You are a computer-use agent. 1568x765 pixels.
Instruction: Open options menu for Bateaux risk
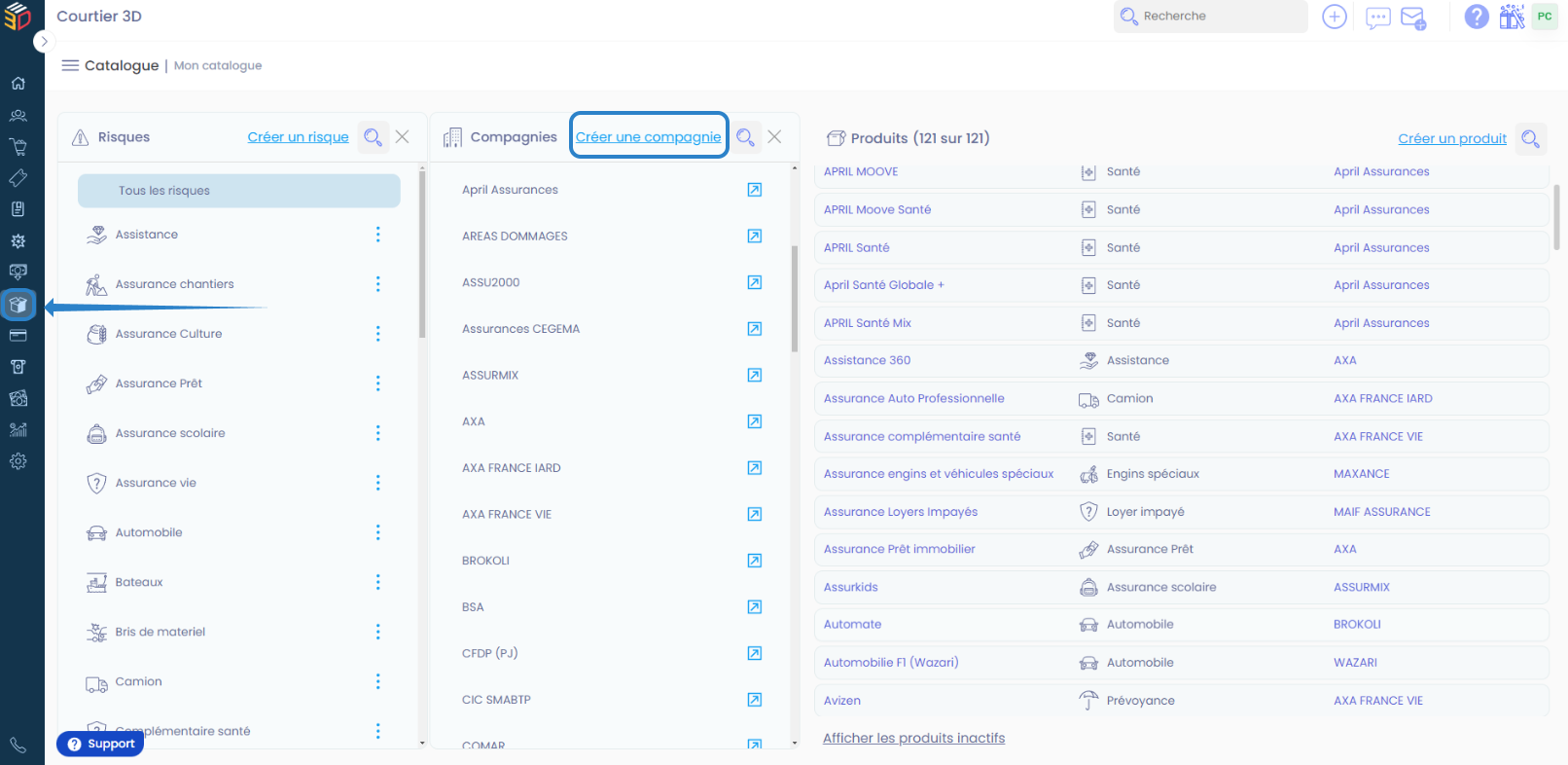point(378,582)
